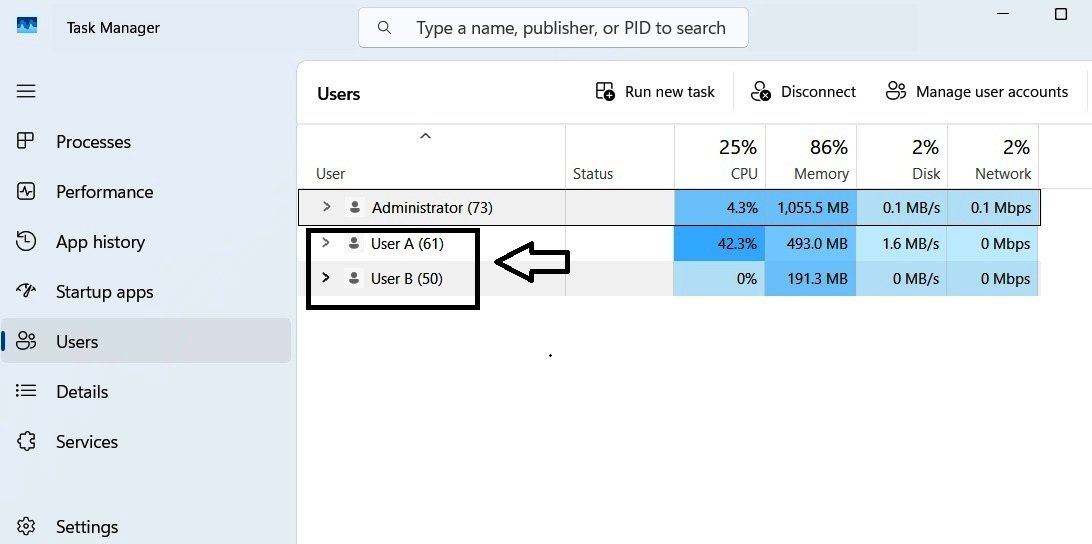
Task: Open the Processes page
Action: (93, 141)
